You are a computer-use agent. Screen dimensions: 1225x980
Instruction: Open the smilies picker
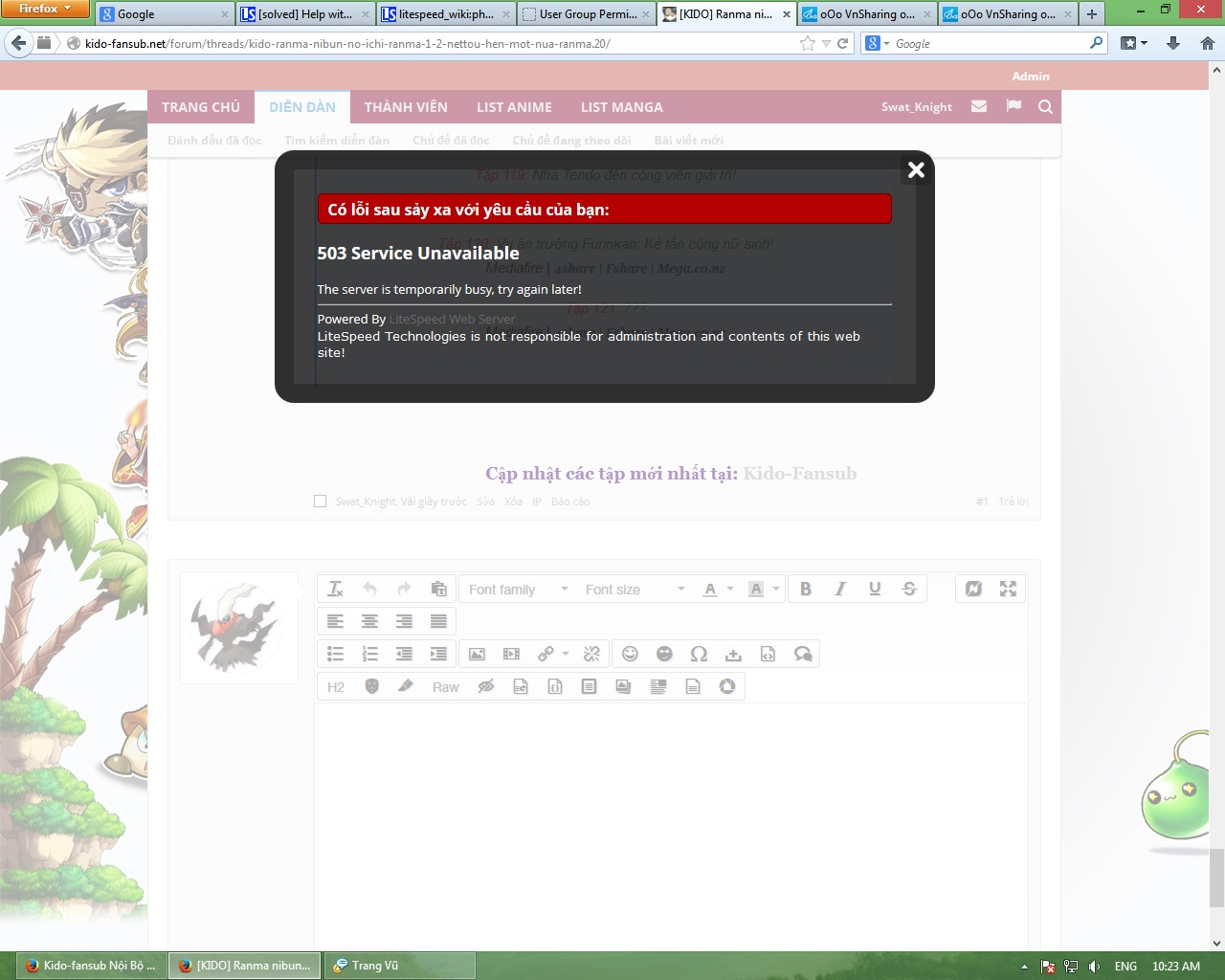630,655
